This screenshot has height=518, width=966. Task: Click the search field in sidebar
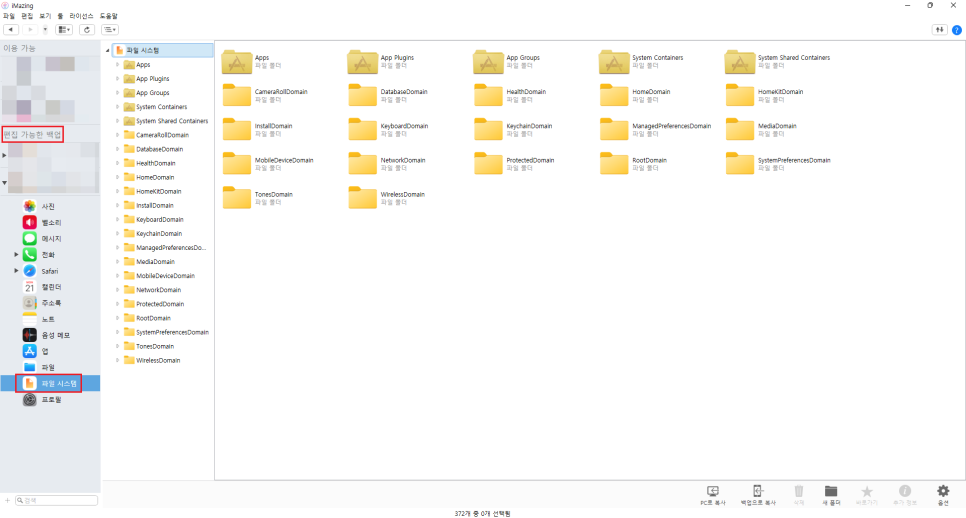[56, 501]
